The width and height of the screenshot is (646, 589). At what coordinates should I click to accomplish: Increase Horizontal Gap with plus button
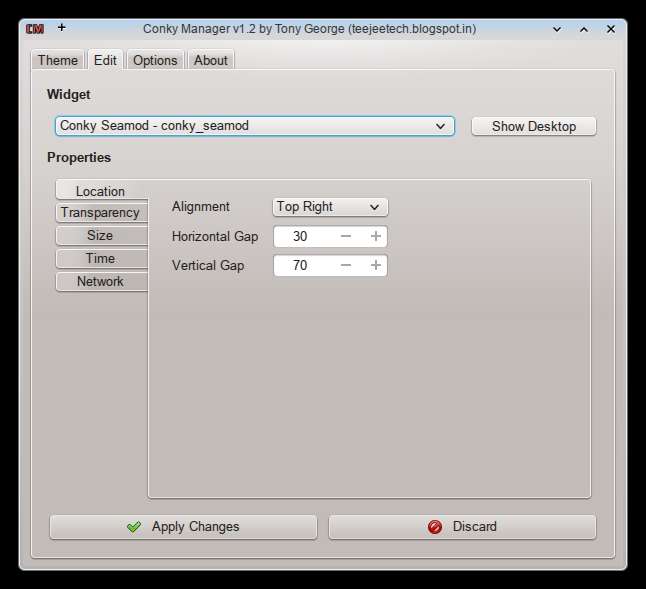(x=376, y=237)
